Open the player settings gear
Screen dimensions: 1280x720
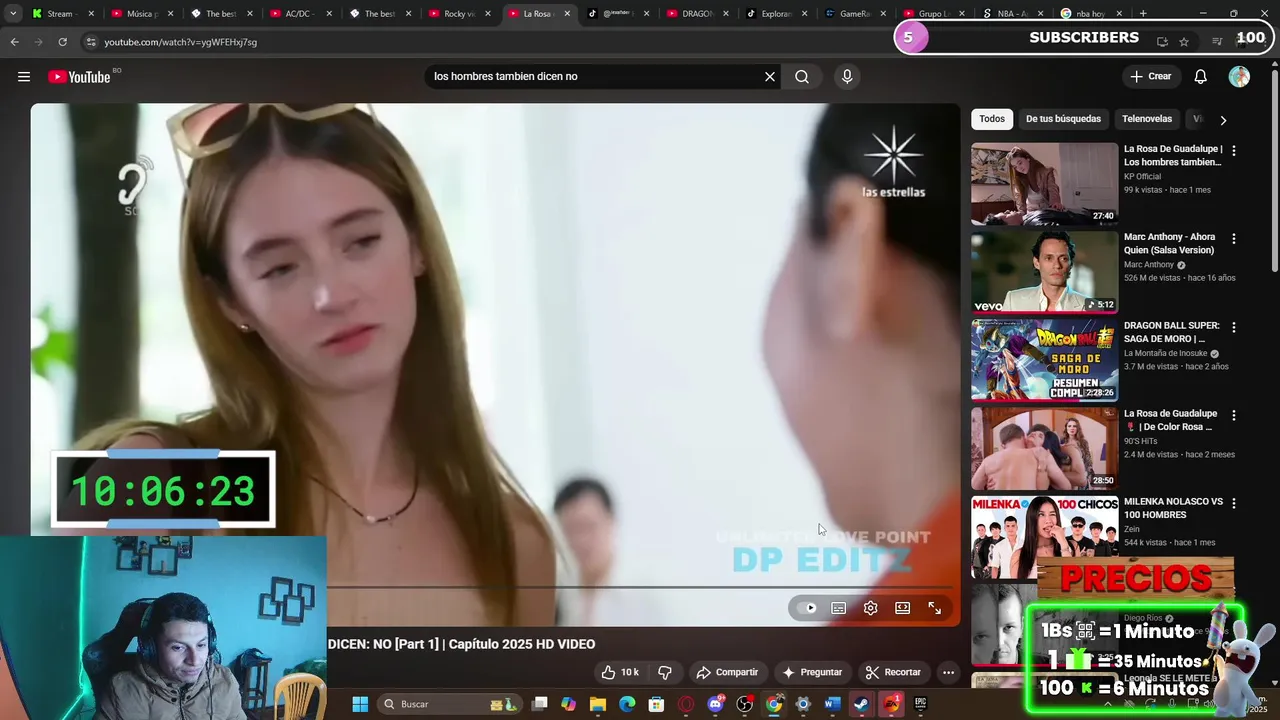(871, 608)
